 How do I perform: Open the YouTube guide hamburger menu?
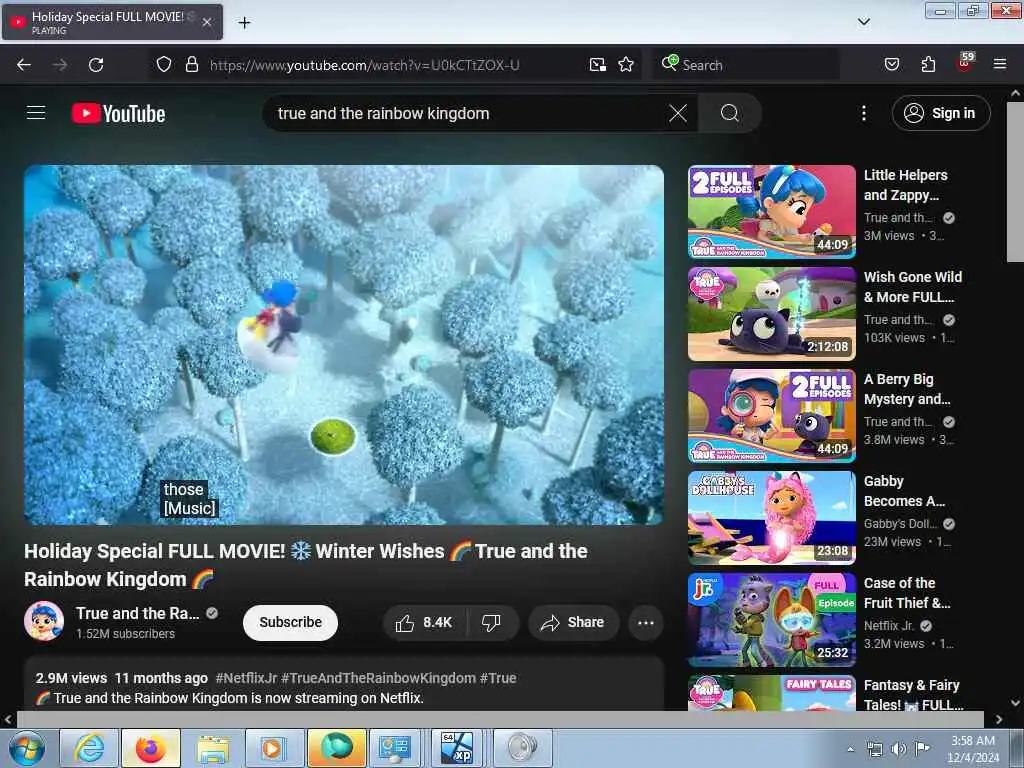point(36,113)
